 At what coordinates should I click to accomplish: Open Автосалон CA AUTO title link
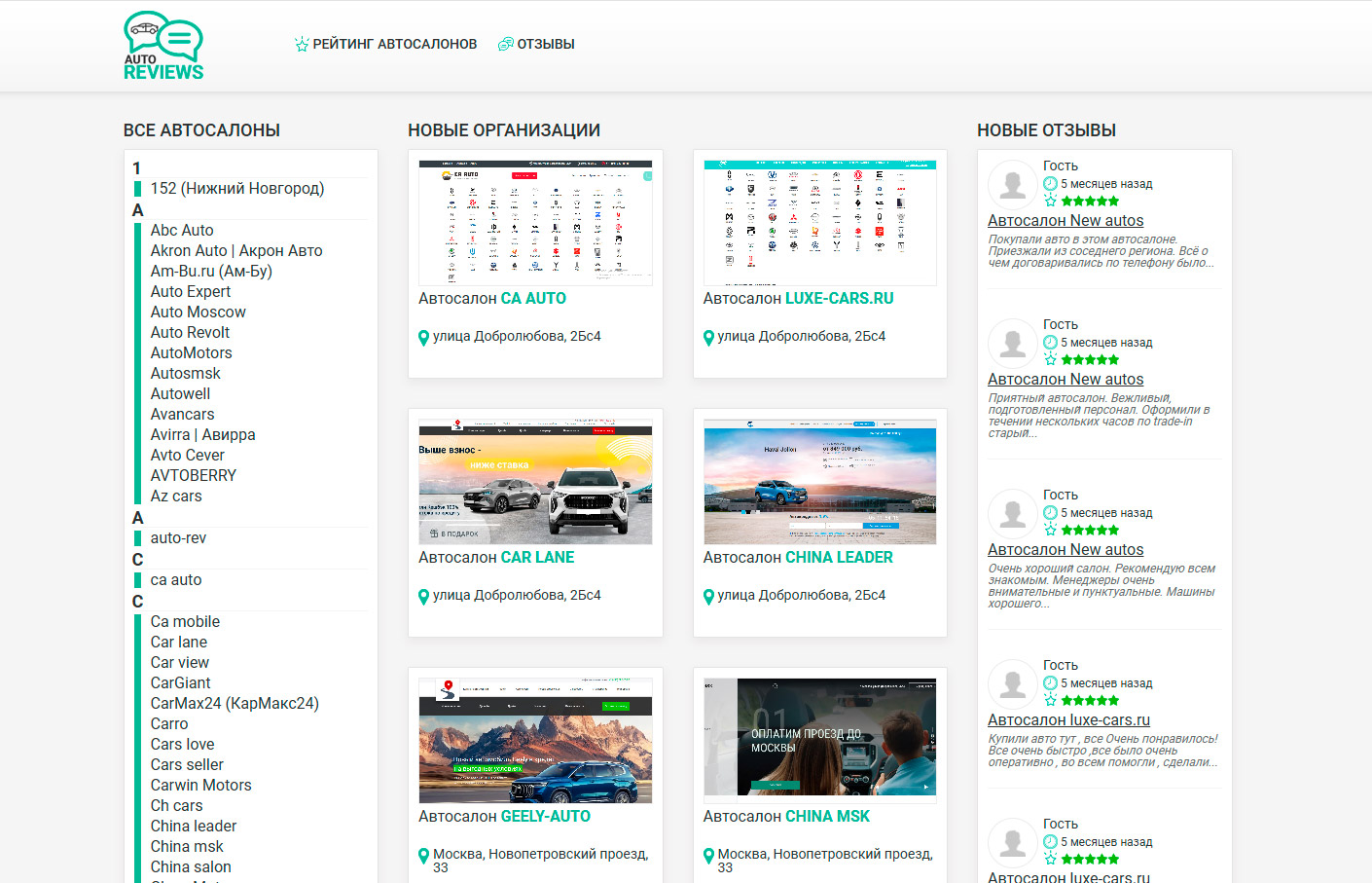[x=492, y=299]
